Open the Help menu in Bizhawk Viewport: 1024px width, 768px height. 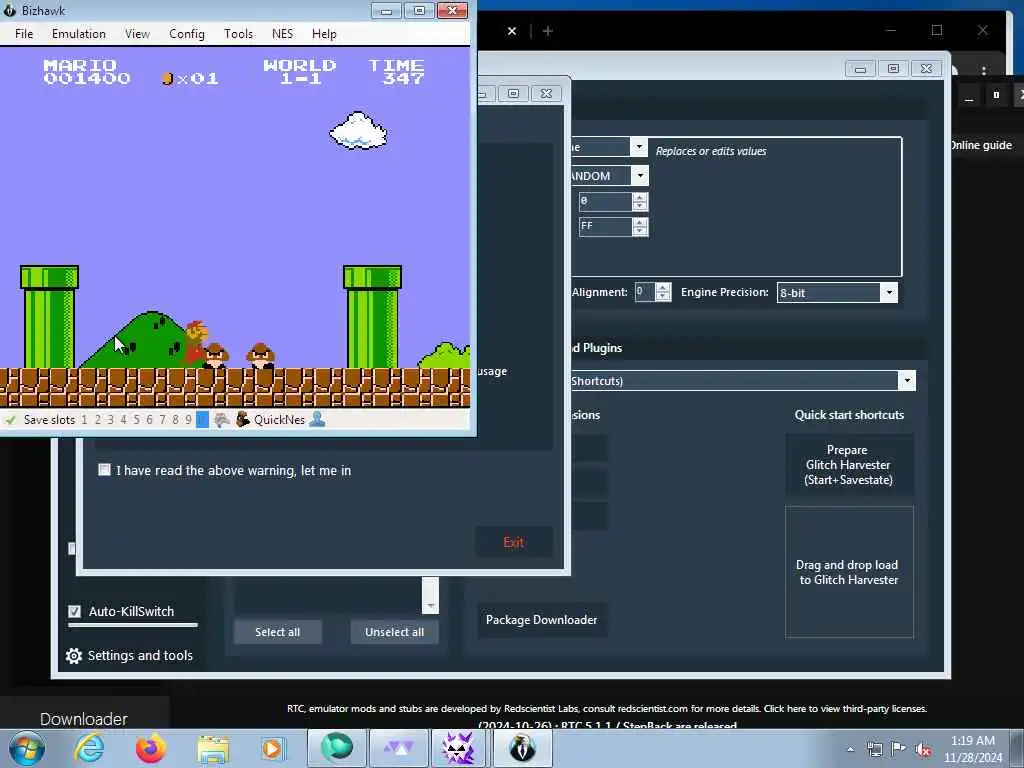tap(324, 33)
